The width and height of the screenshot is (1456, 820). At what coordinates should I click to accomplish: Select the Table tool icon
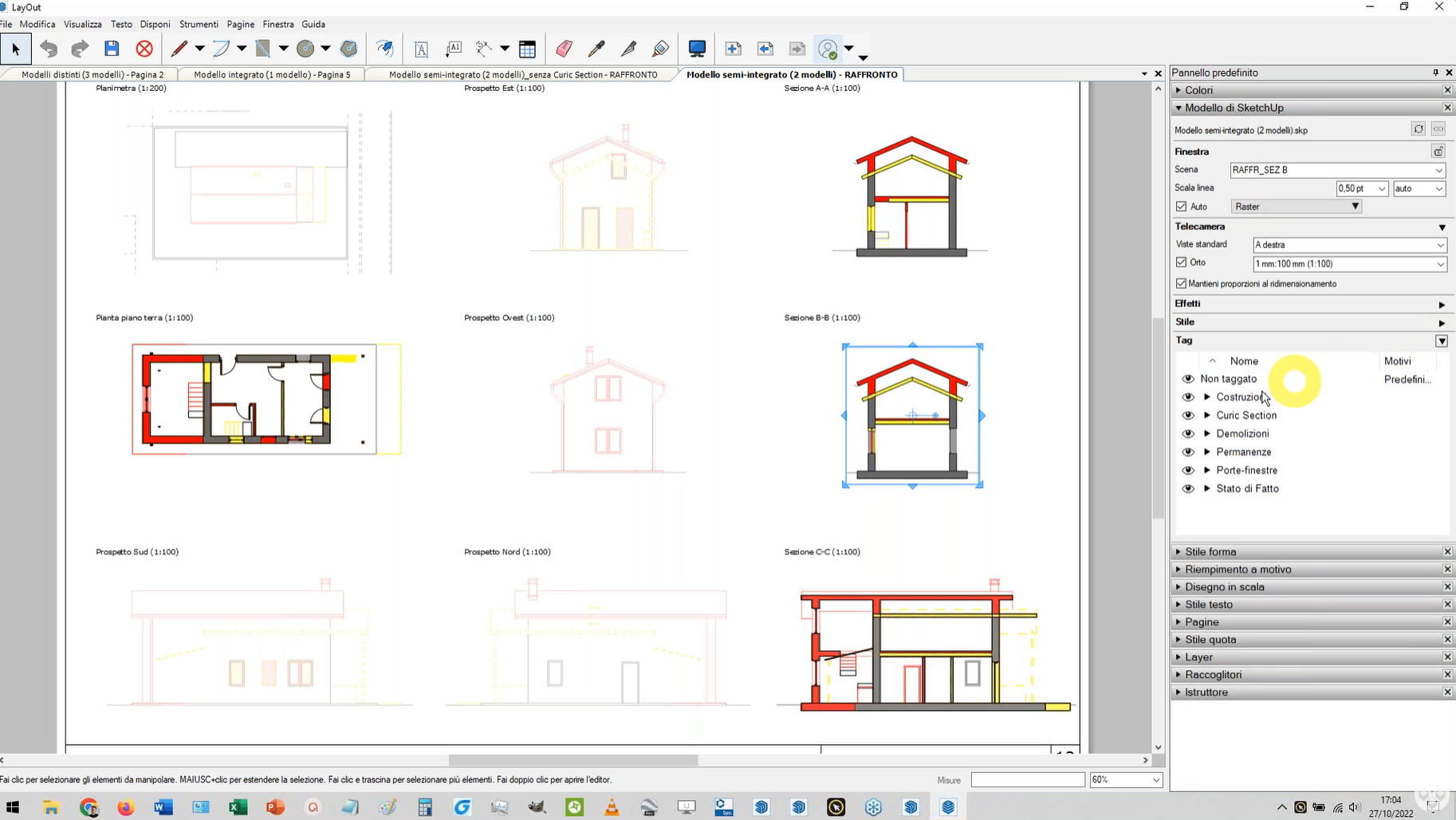[x=527, y=49]
